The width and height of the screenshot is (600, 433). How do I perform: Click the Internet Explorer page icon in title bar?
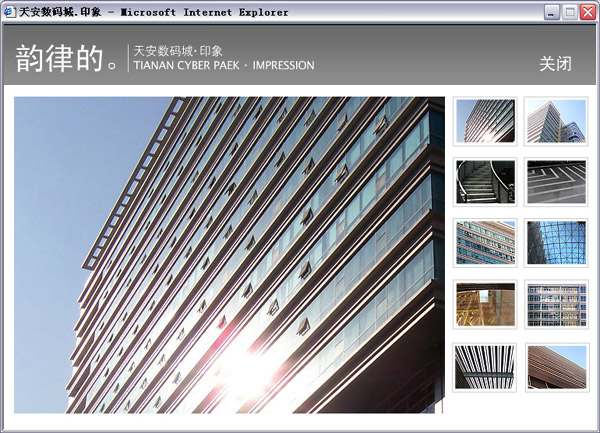[9, 12]
